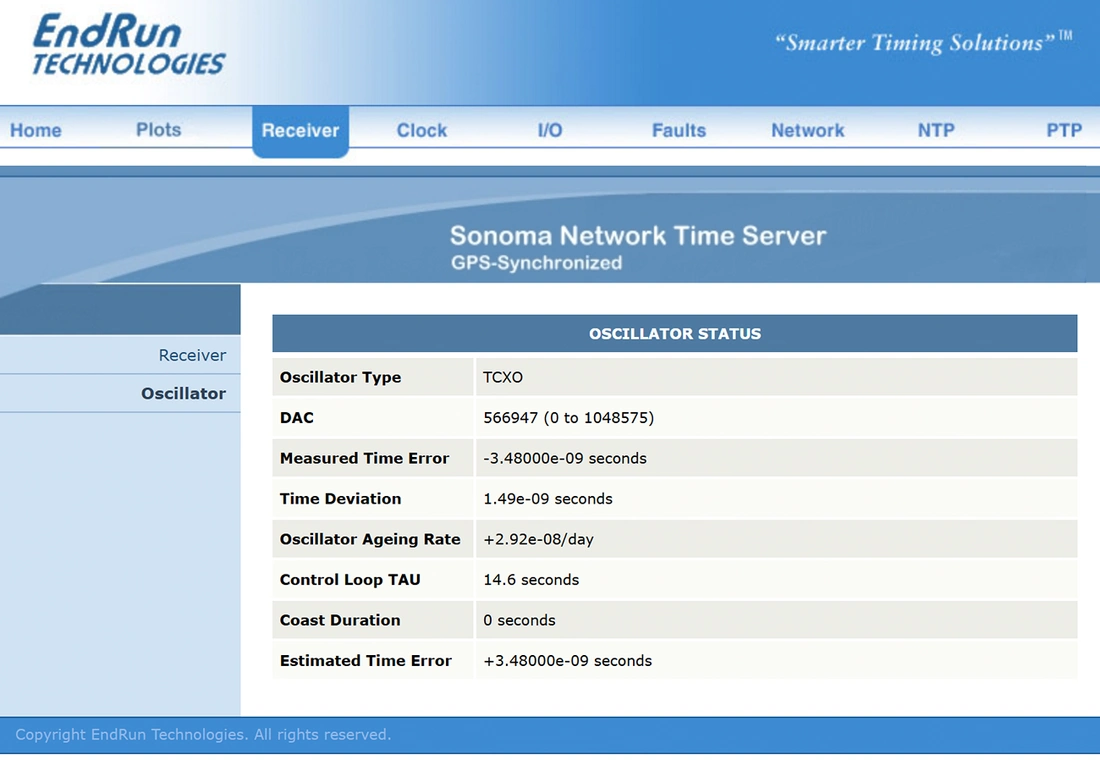Click the OSCILLATOR STATUS table header
The image size is (1100, 760).
(x=675, y=333)
